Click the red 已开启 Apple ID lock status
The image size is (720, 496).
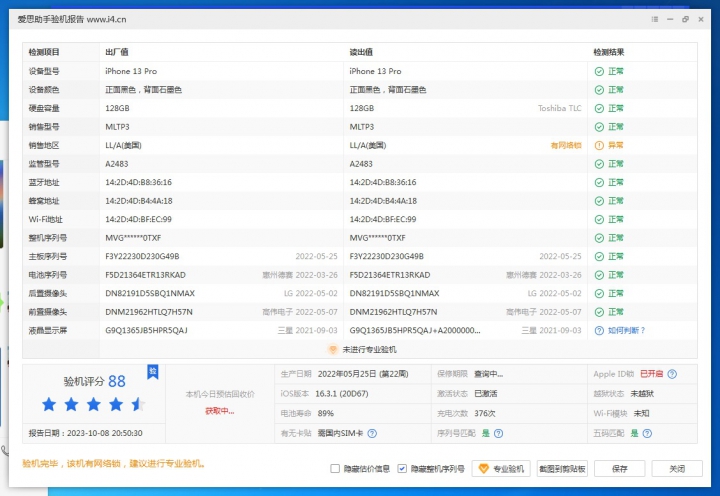pos(652,374)
